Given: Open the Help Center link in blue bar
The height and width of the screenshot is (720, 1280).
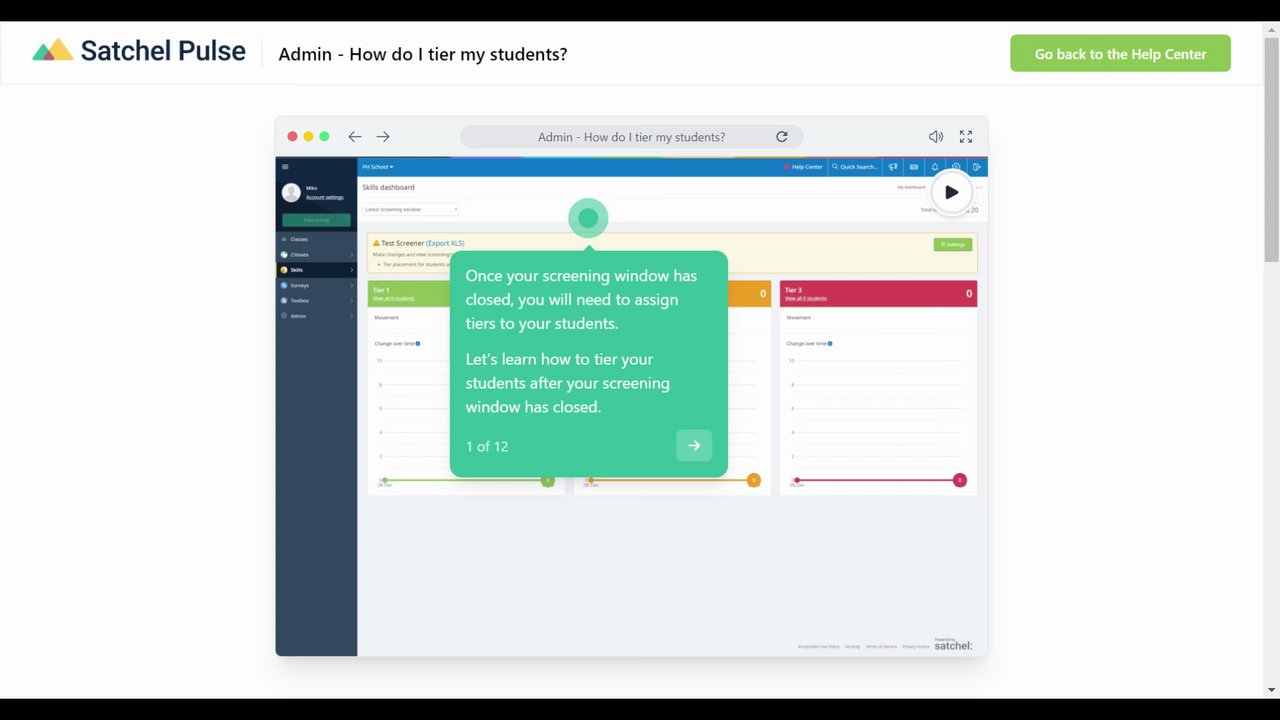Looking at the screenshot, I should [x=803, y=167].
